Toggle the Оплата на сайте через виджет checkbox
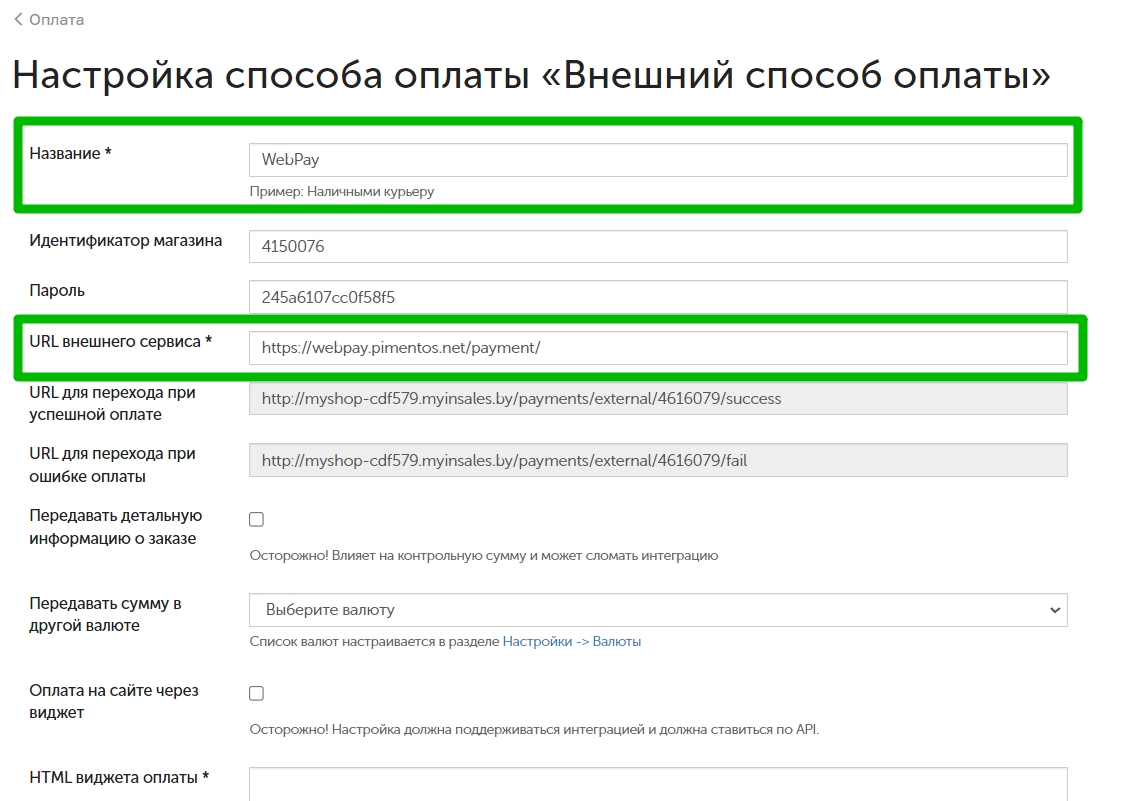This screenshot has width=1122, height=801. (256, 694)
